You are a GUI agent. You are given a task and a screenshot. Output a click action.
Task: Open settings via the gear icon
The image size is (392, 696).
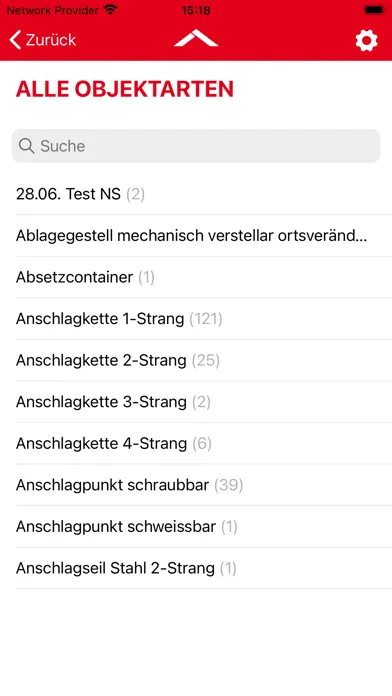(x=366, y=41)
